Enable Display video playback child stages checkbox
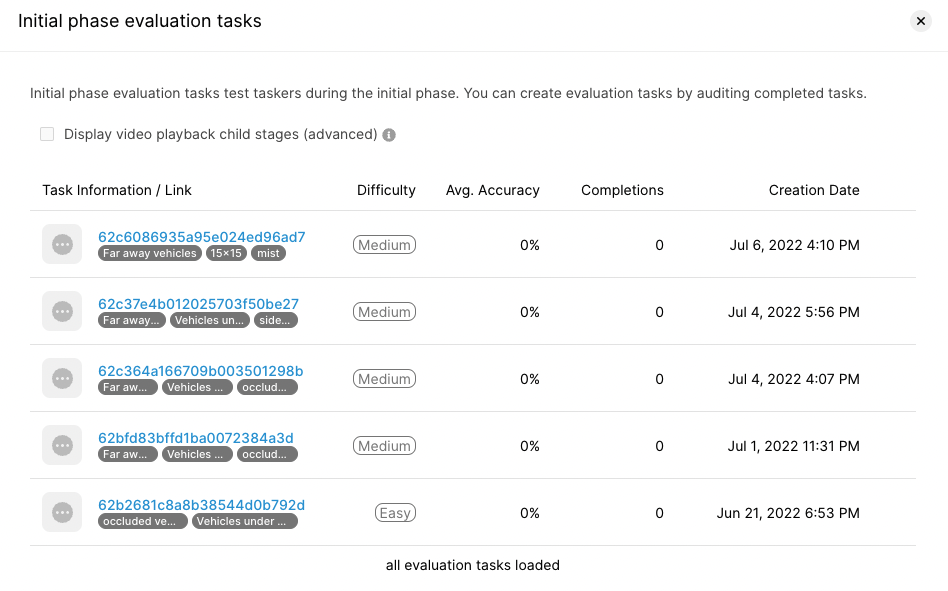The width and height of the screenshot is (948, 591). (47, 134)
